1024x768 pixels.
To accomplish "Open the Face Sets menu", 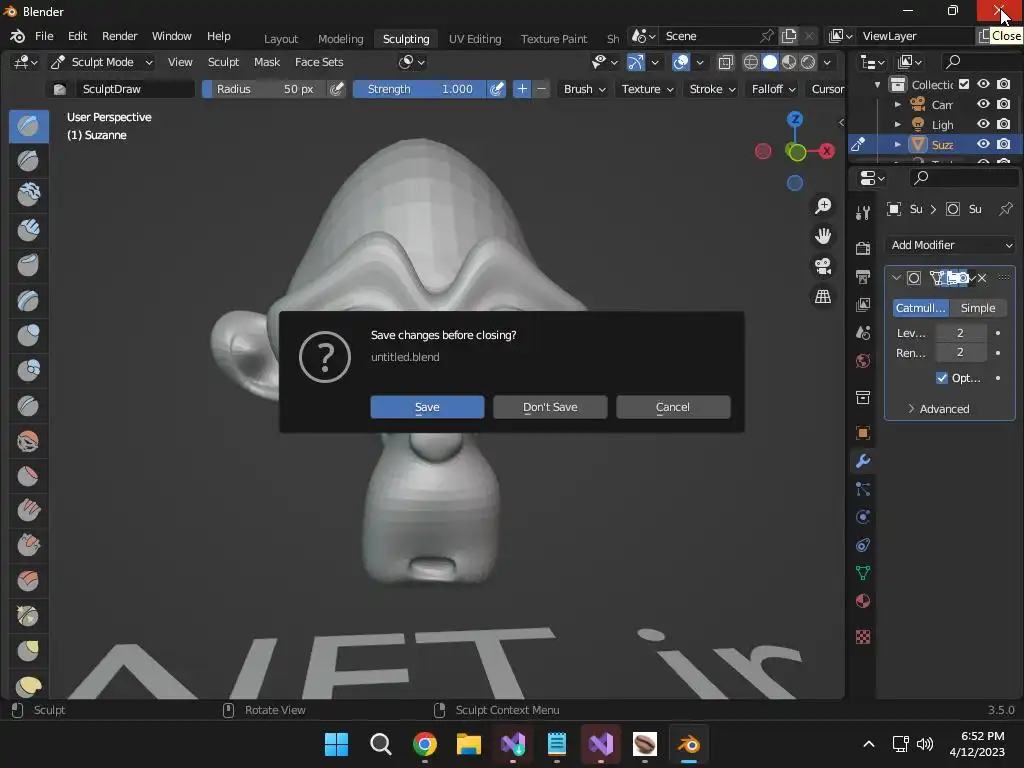I will (319, 62).
